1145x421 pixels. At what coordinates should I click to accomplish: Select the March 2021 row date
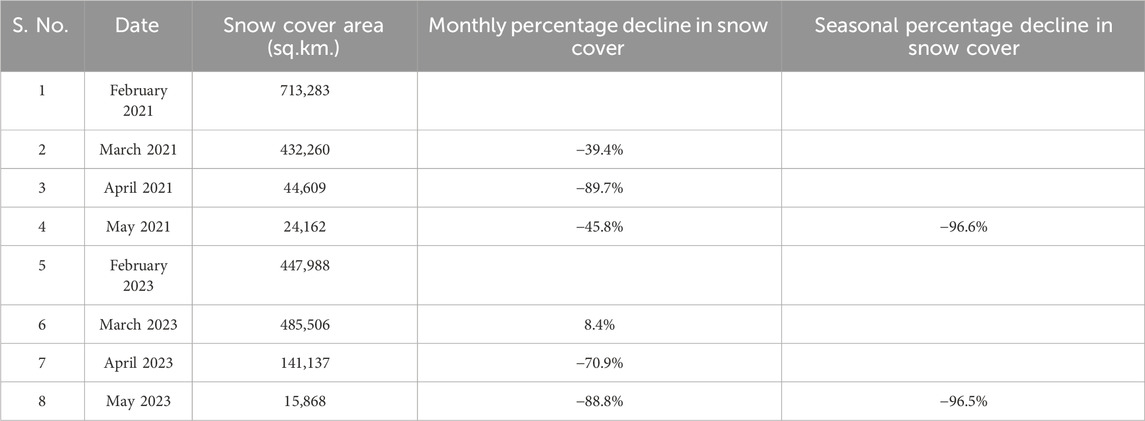(139, 150)
